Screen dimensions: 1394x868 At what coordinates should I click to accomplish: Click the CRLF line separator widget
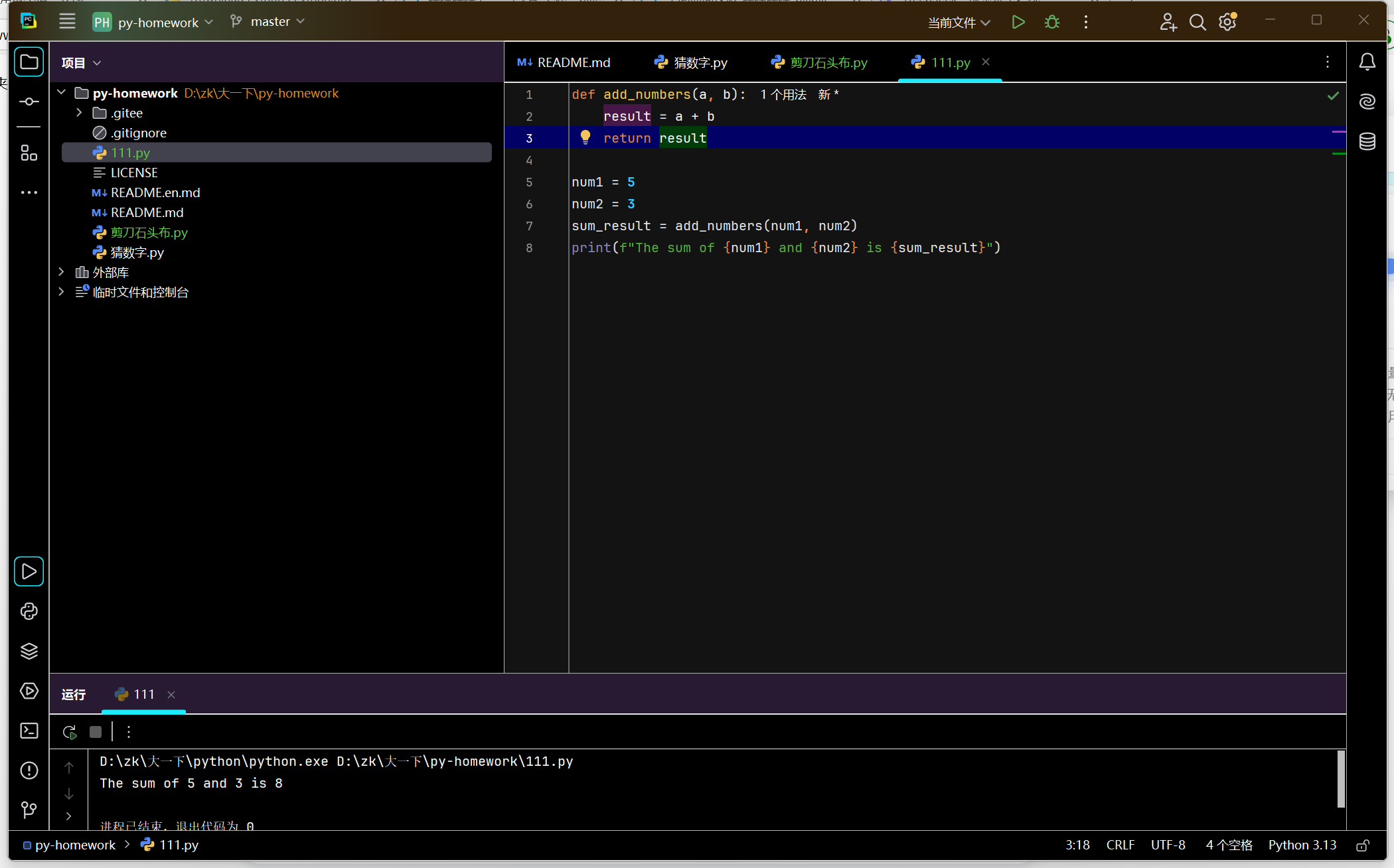coord(1120,845)
